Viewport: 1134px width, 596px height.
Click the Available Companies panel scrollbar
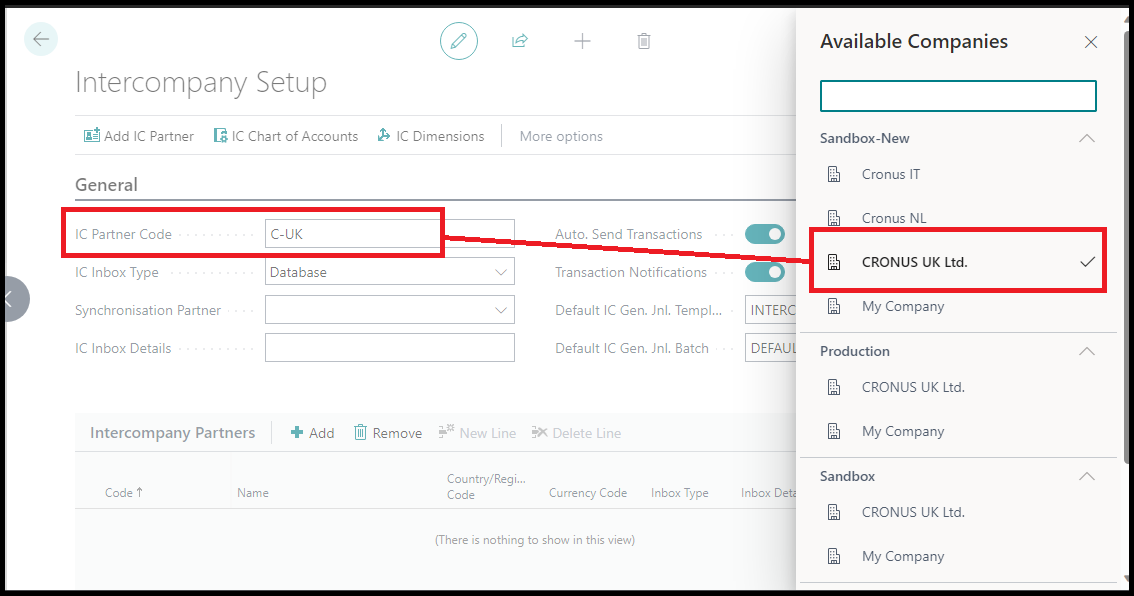(1127, 246)
